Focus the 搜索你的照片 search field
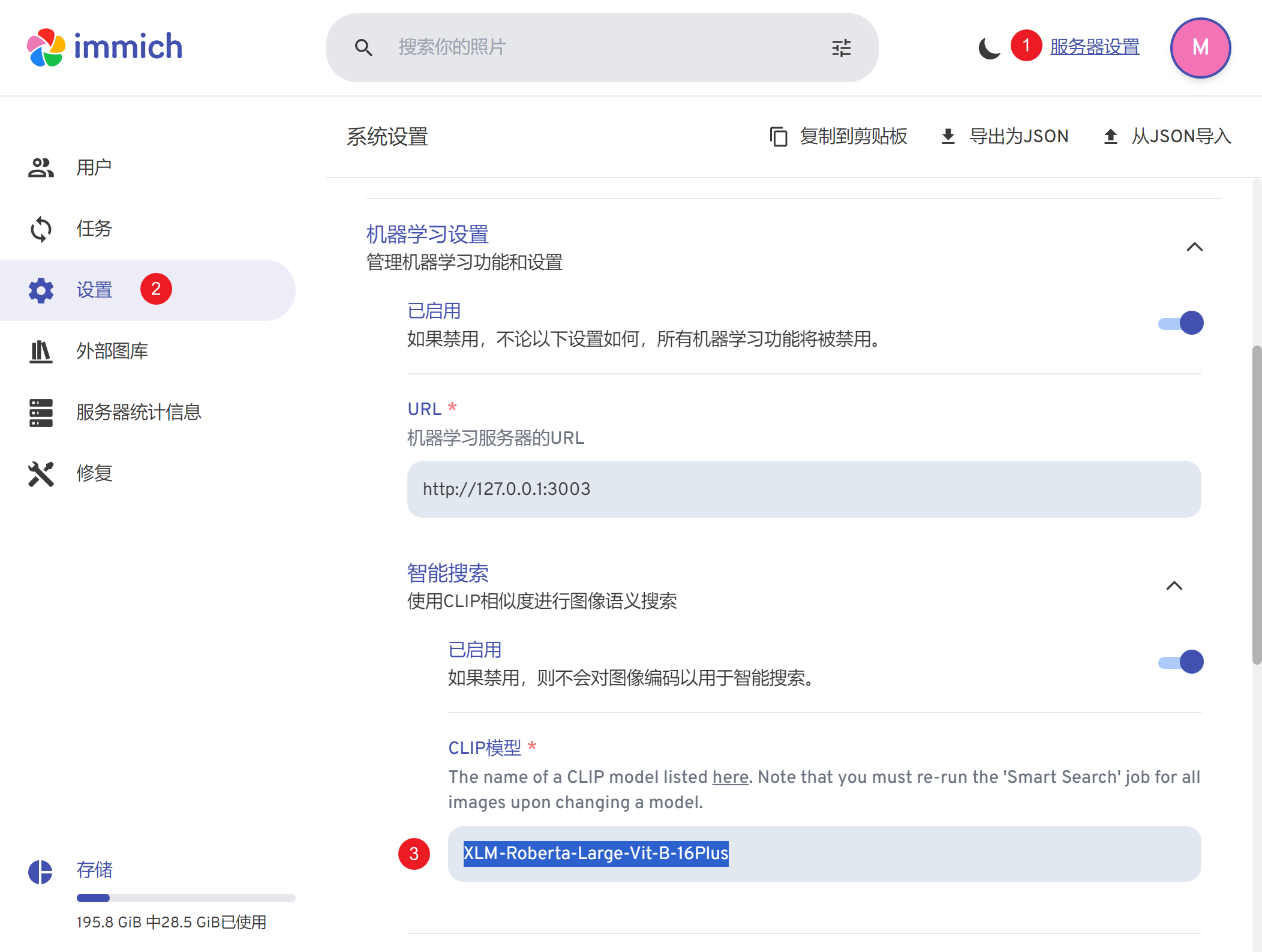The width and height of the screenshot is (1262, 952). click(602, 47)
